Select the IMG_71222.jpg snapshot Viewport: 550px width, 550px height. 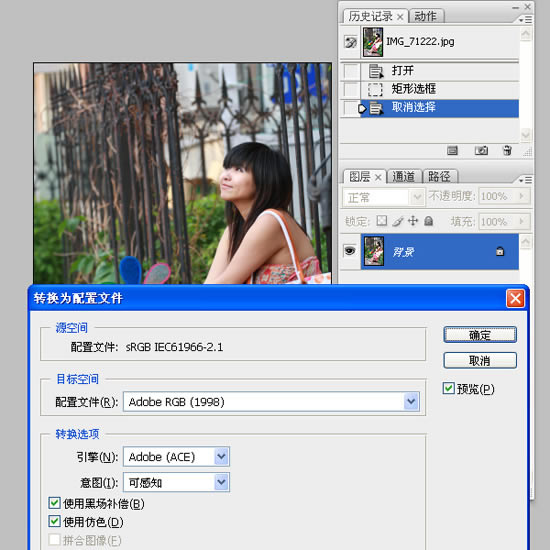point(440,42)
